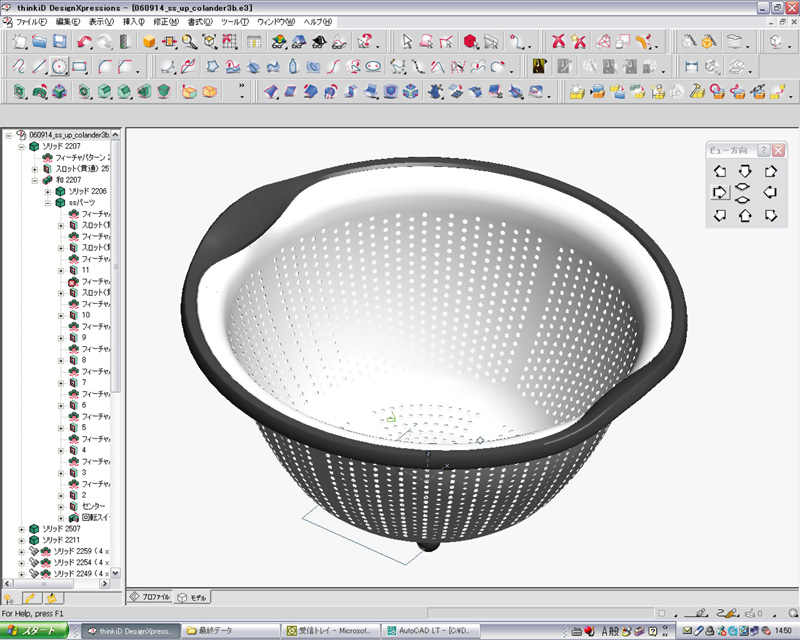
Task: Click the Mona Lisa image icon
Action: coord(539,67)
